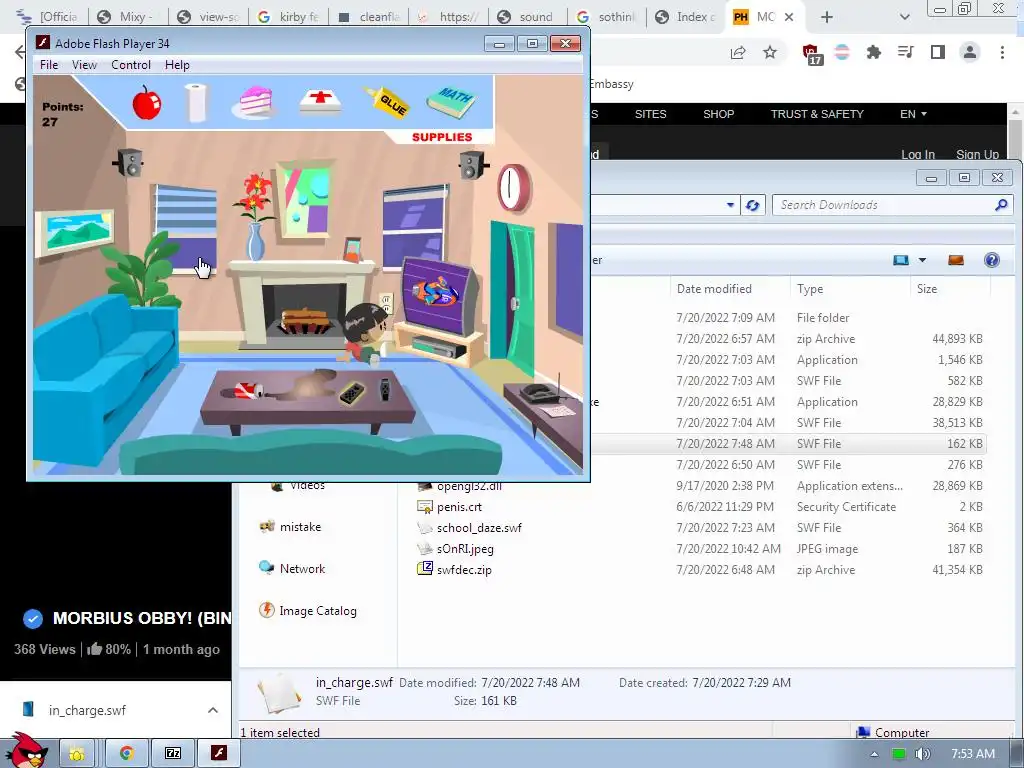The image size is (1024, 768).
Task: Select Network in the navigation pane
Action: click(x=292, y=568)
